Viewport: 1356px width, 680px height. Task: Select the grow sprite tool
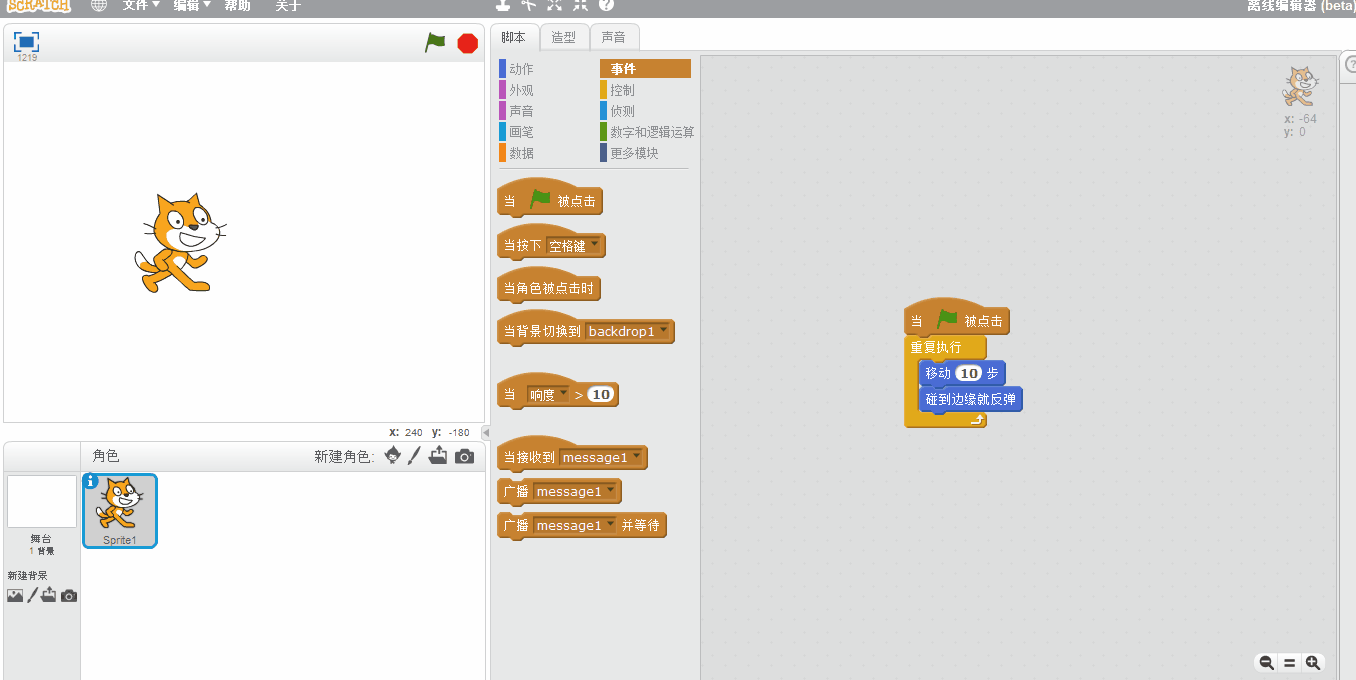coord(554,5)
